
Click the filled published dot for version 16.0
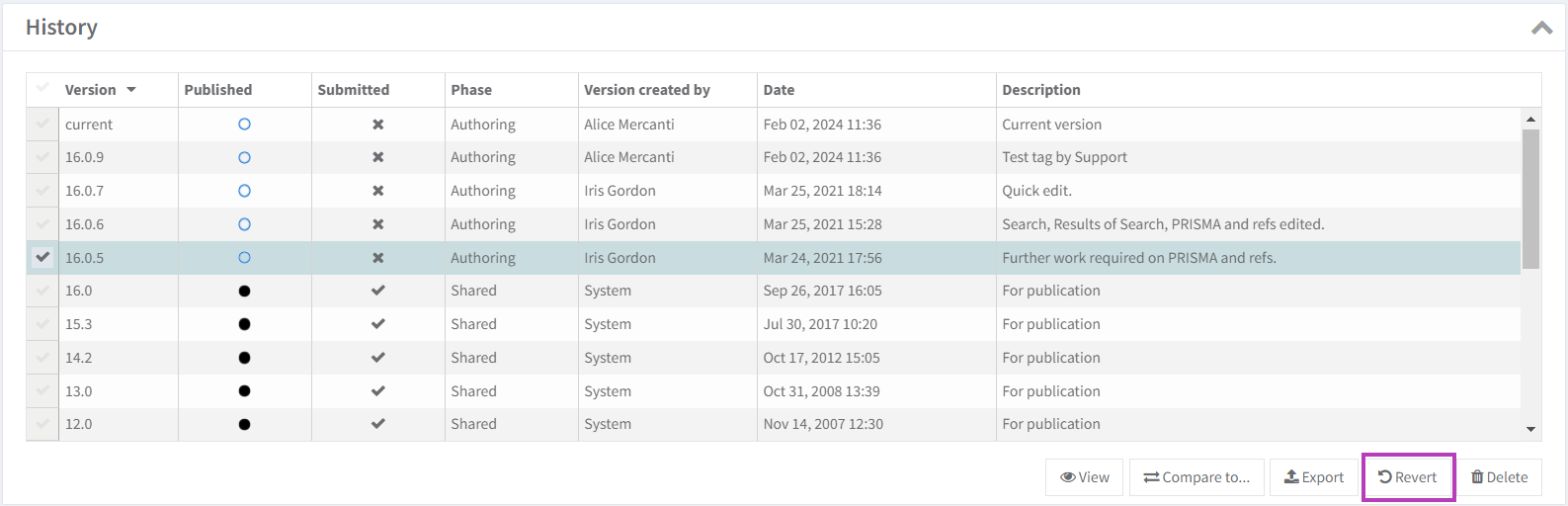(244, 292)
